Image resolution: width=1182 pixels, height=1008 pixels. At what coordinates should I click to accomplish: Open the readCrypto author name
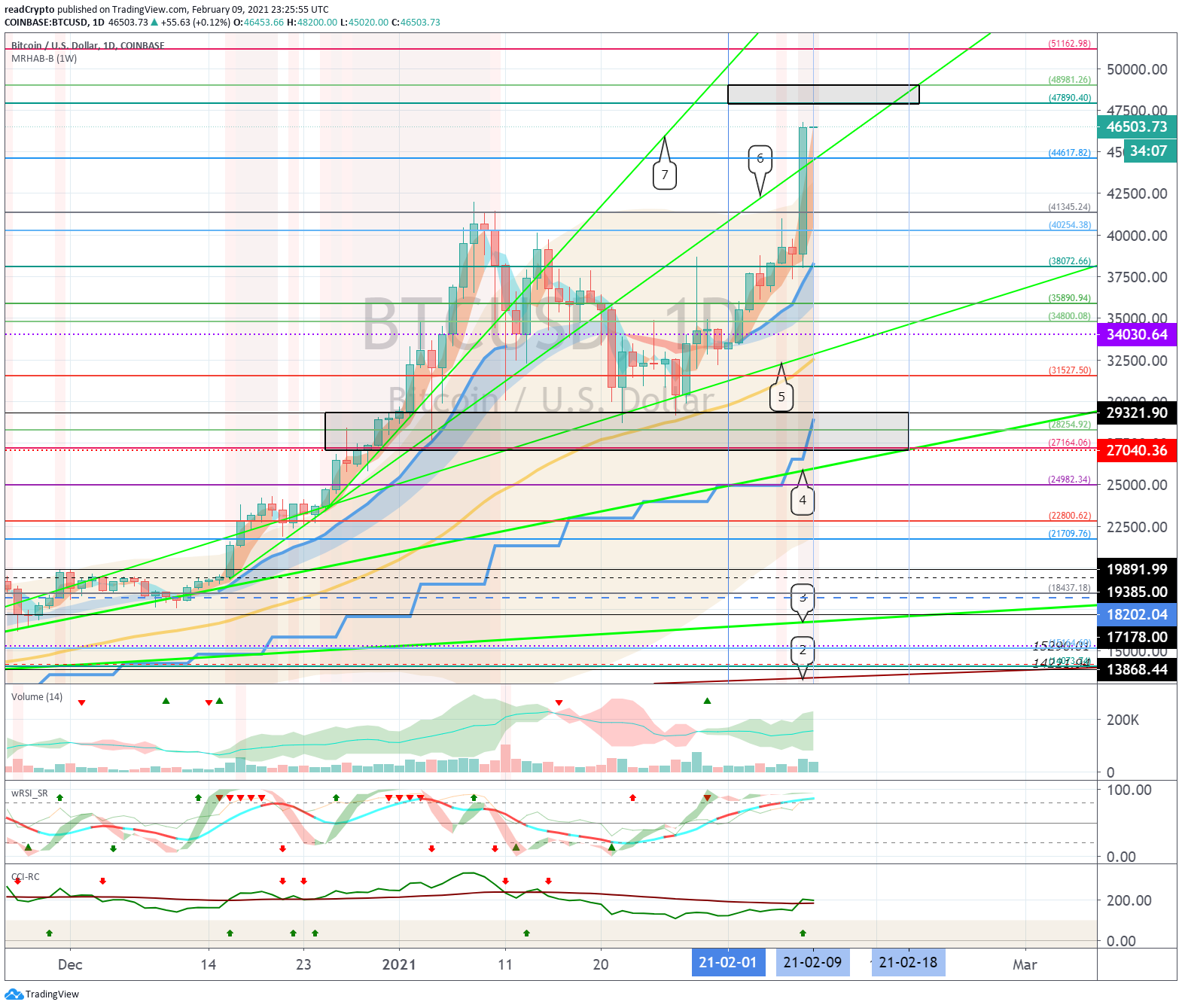point(29,10)
